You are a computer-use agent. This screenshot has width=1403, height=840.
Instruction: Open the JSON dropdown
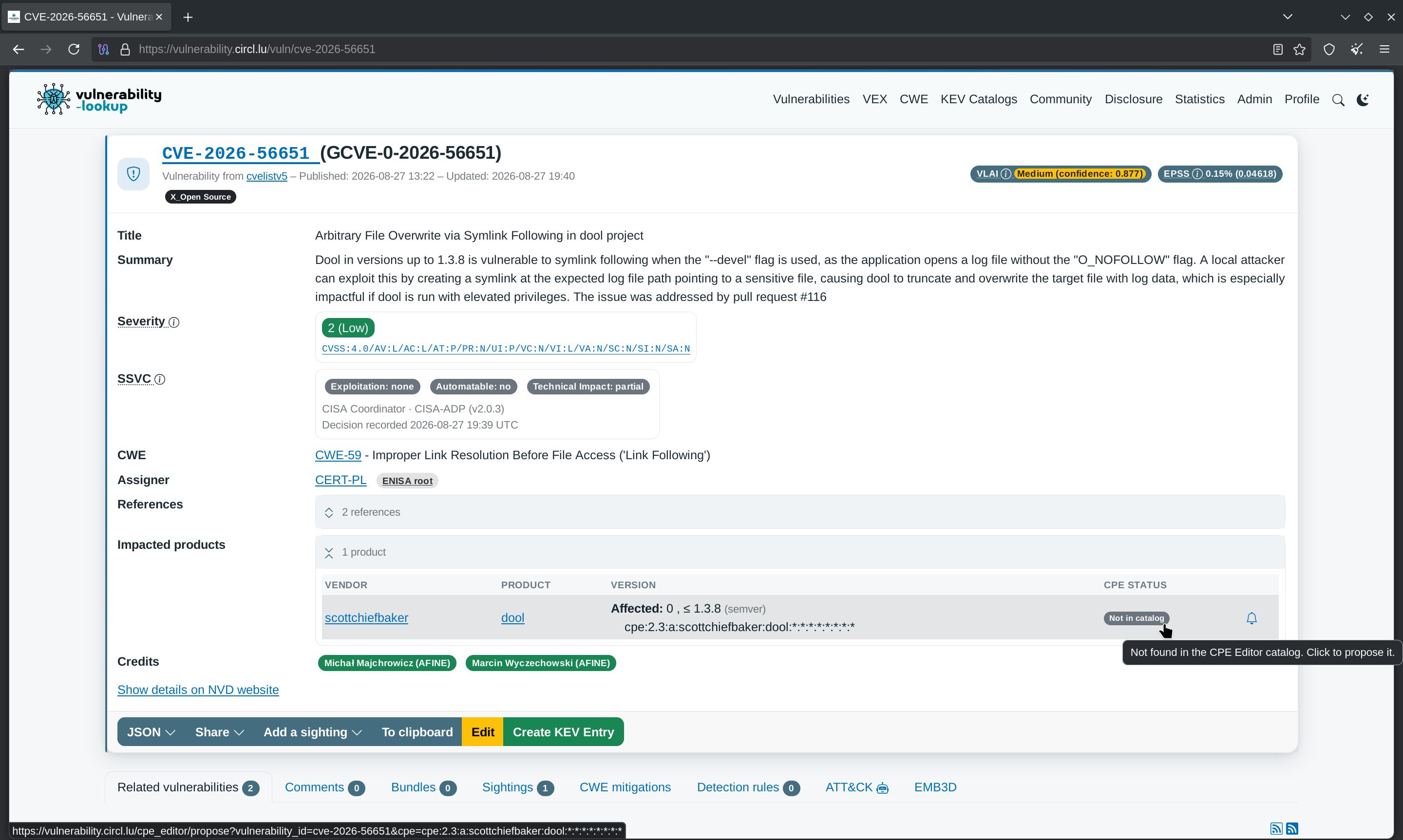pos(151,732)
